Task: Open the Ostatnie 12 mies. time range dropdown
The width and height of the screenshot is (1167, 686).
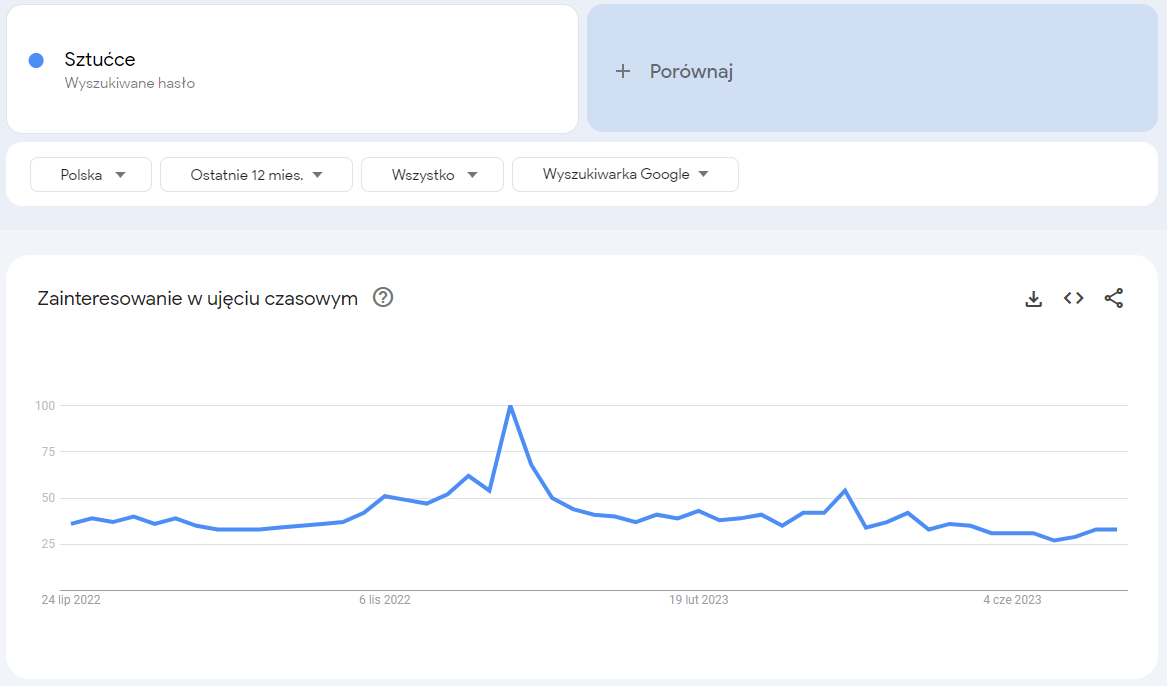Action: 256,174
